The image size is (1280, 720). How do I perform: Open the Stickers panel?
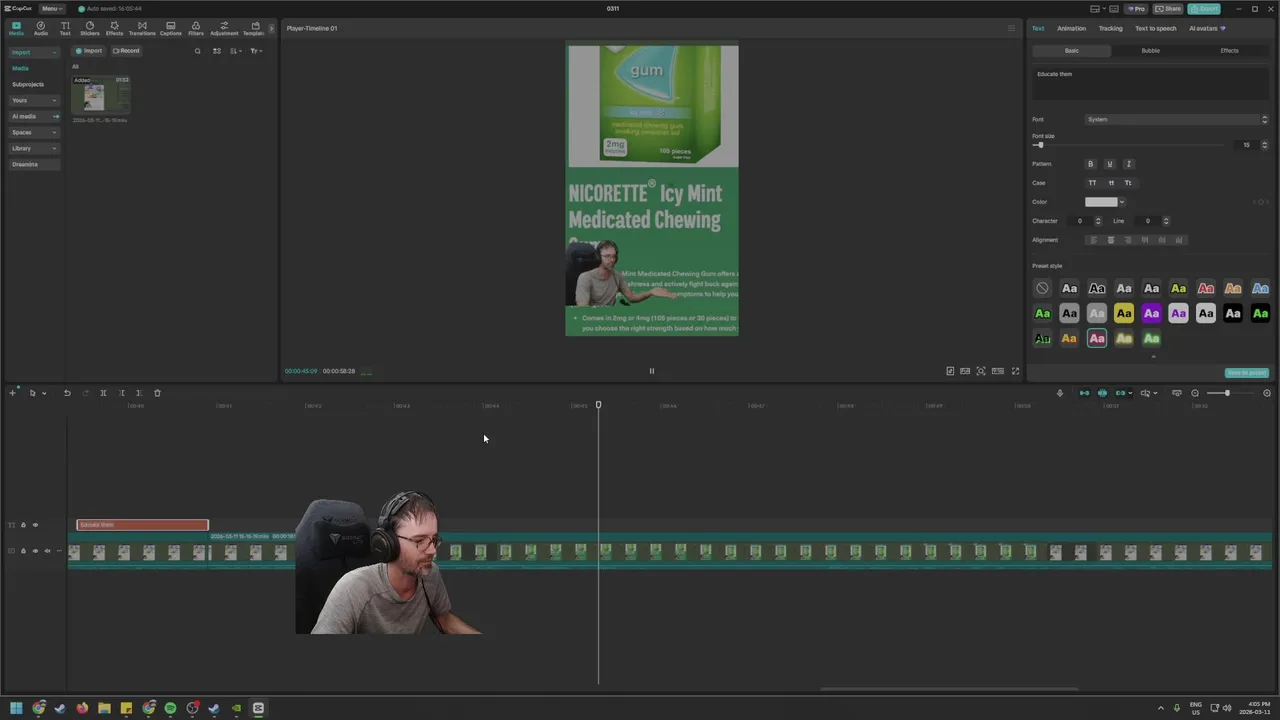click(x=90, y=28)
